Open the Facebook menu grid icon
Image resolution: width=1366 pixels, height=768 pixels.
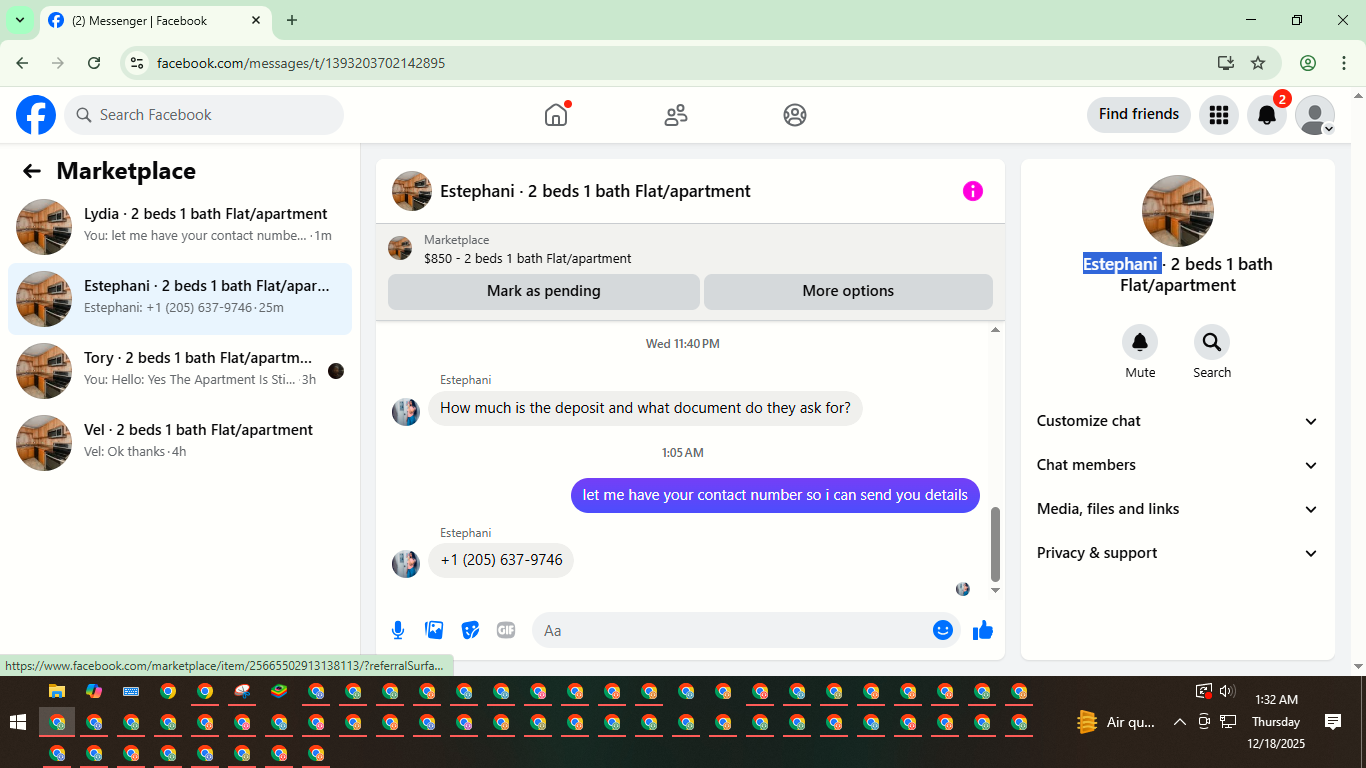(x=1218, y=115)
